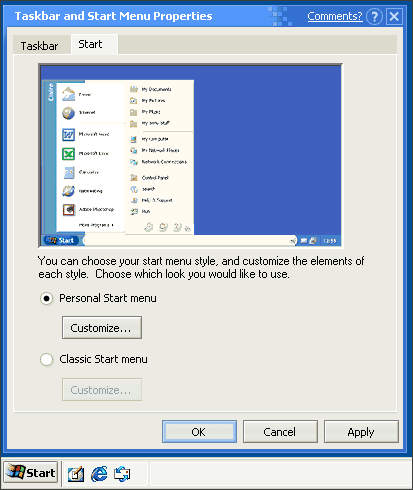Open the Comments? link in title bar

(x=335, y=16)
